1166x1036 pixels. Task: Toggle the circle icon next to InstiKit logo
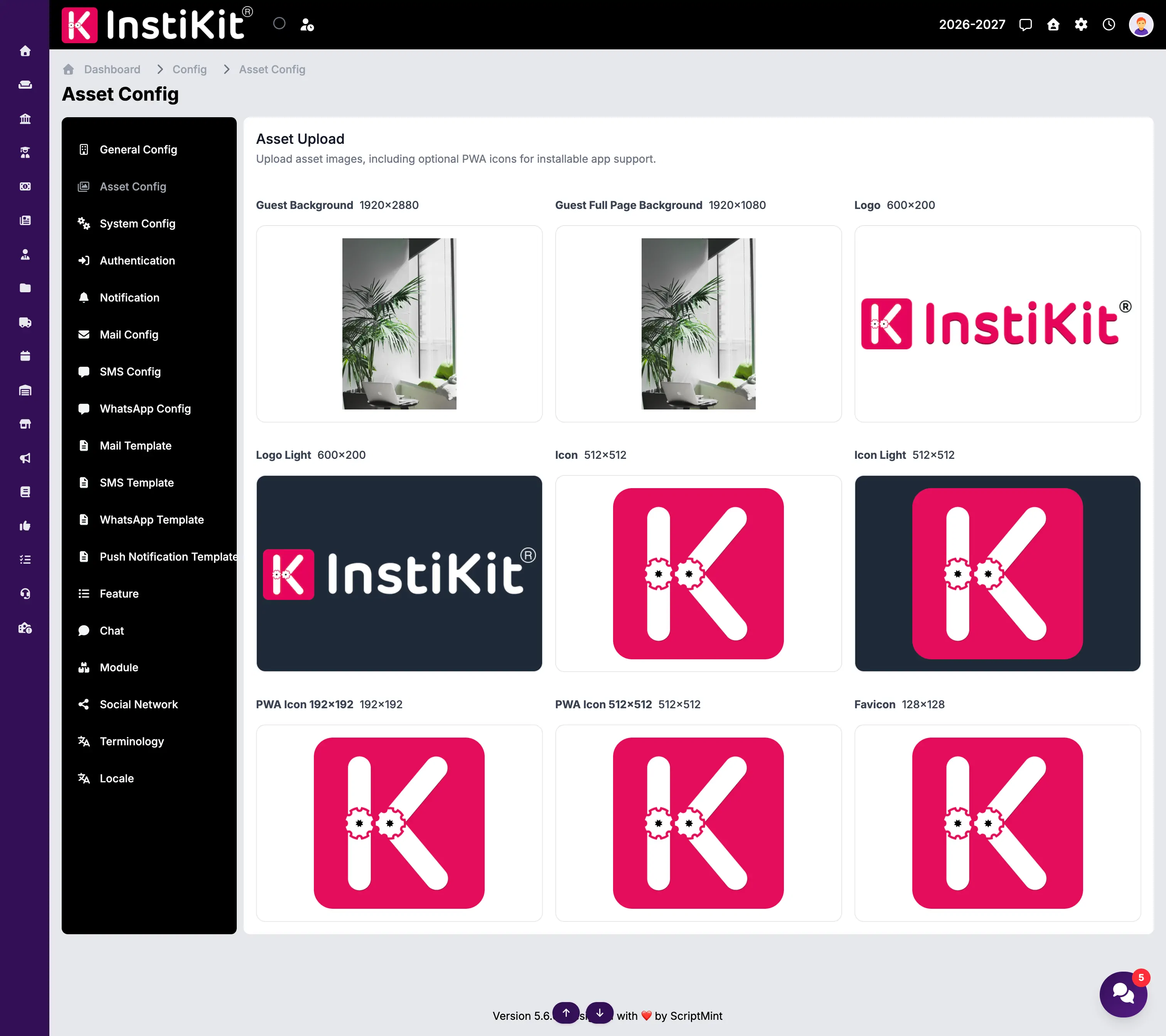click(279, 24)
